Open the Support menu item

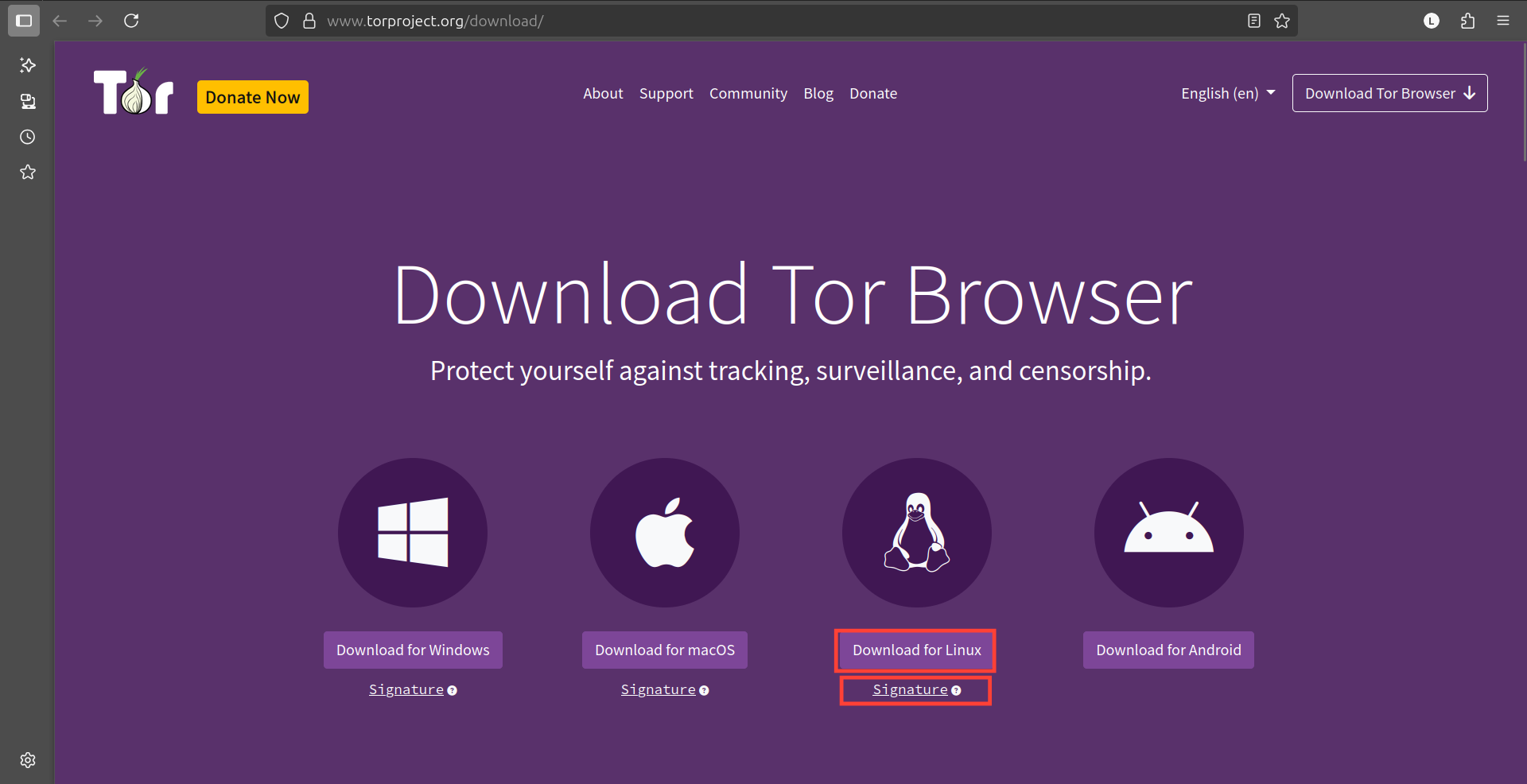pyautogui.click(x=666, y=93)
